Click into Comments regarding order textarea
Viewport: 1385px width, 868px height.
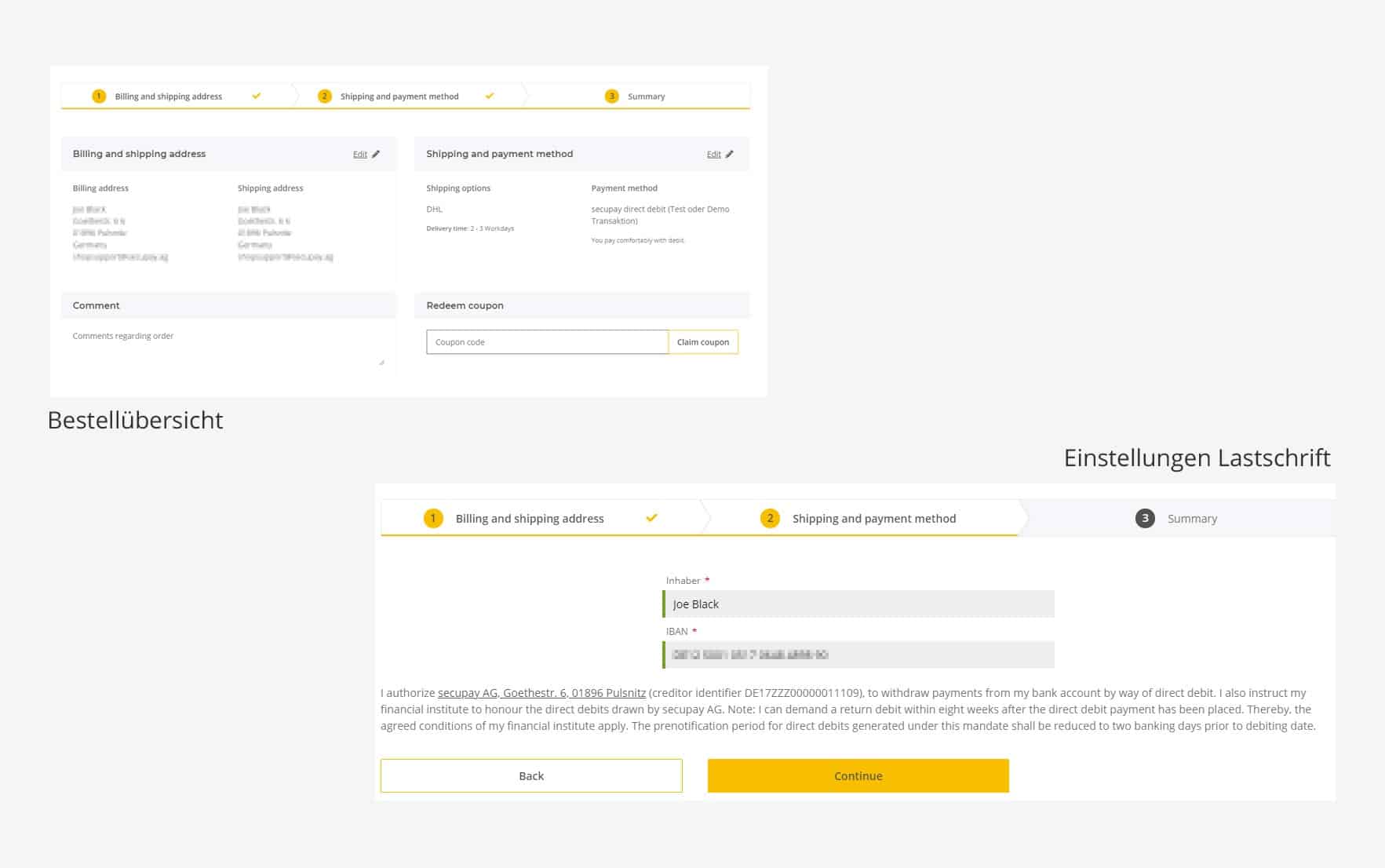[x=228, y=347]
